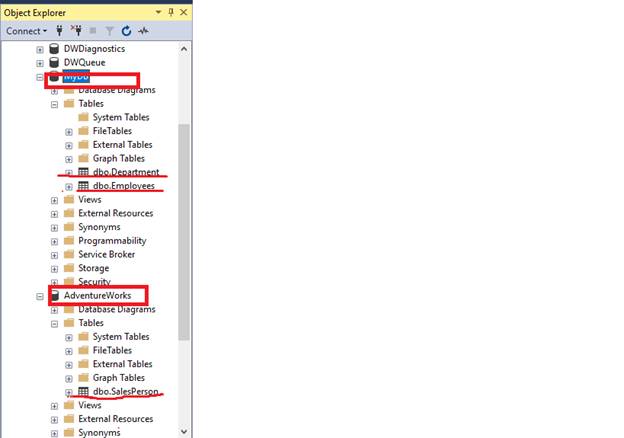Expand FileTables under MyDB Tables
Image resolution: width=624 pixels, height=438 pixels.
[69, 132]
